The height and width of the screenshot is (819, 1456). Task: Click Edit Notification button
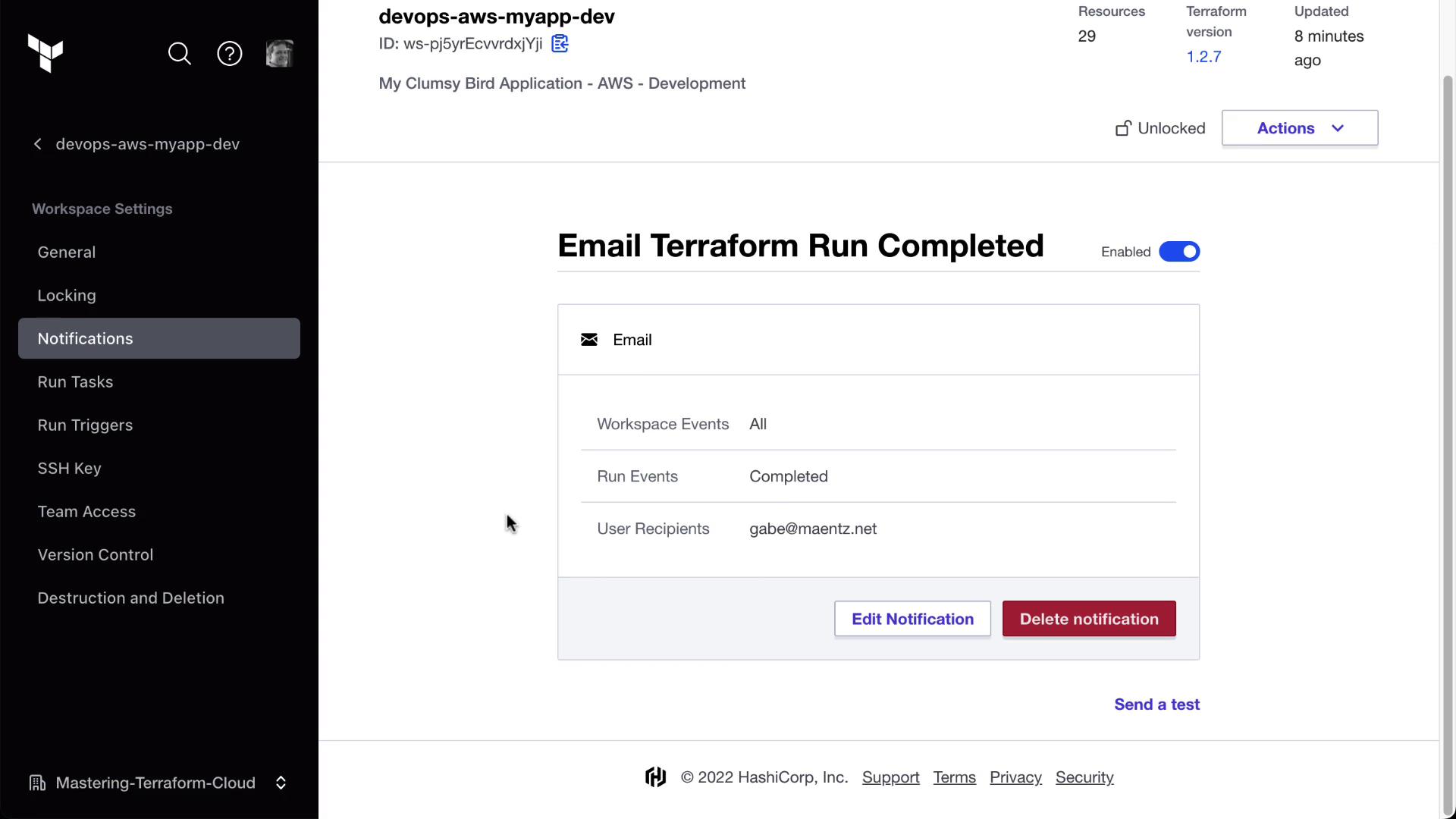(x=912, y=619)
